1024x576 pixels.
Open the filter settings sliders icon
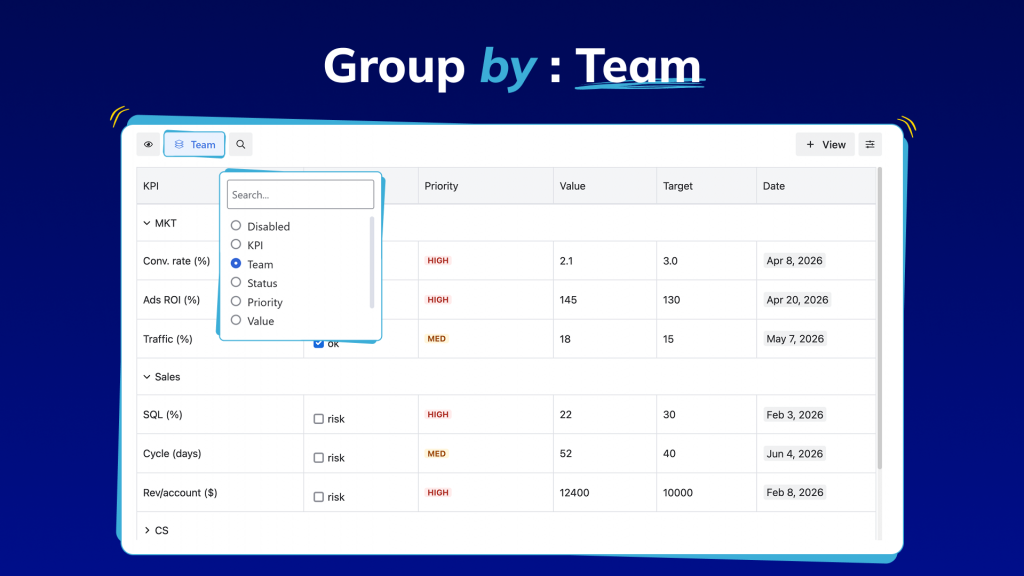[870, 145]
